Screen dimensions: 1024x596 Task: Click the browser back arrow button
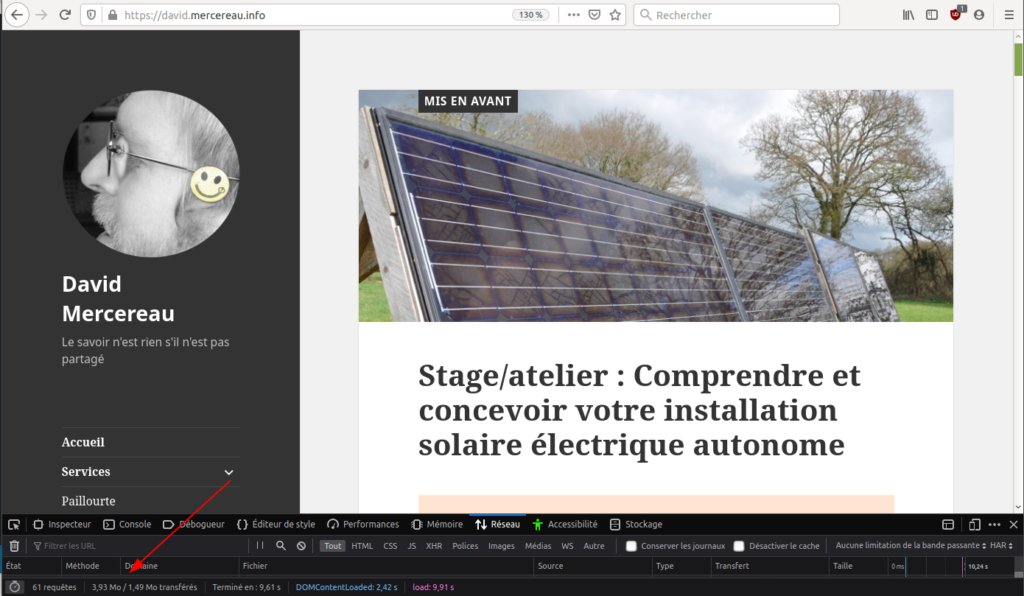[x=17, y=15]
